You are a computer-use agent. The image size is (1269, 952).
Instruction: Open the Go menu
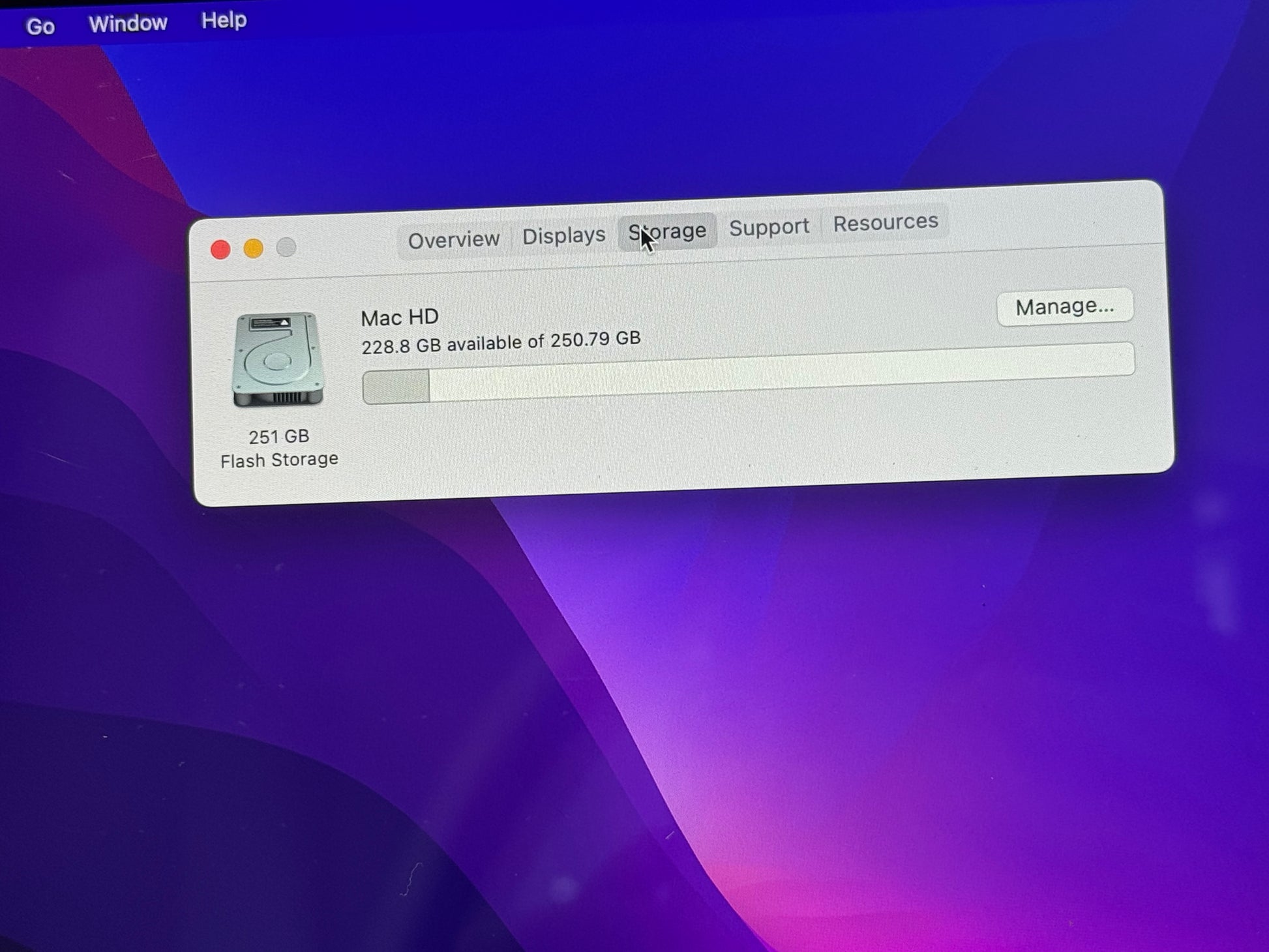pyautogui.click(x=40, y=27)
